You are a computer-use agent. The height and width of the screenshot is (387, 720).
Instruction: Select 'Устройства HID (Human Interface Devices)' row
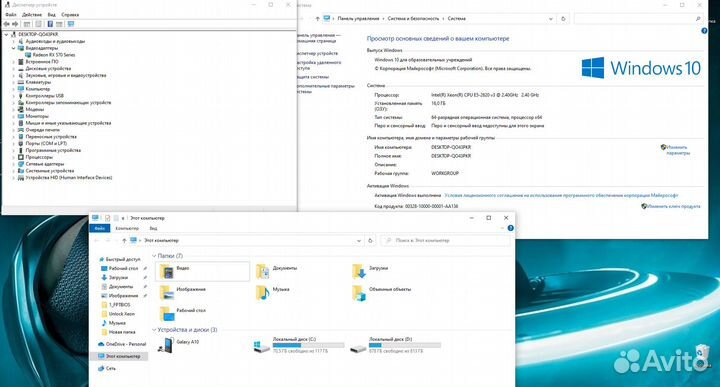pyautogui.click(x=68, y=178)
